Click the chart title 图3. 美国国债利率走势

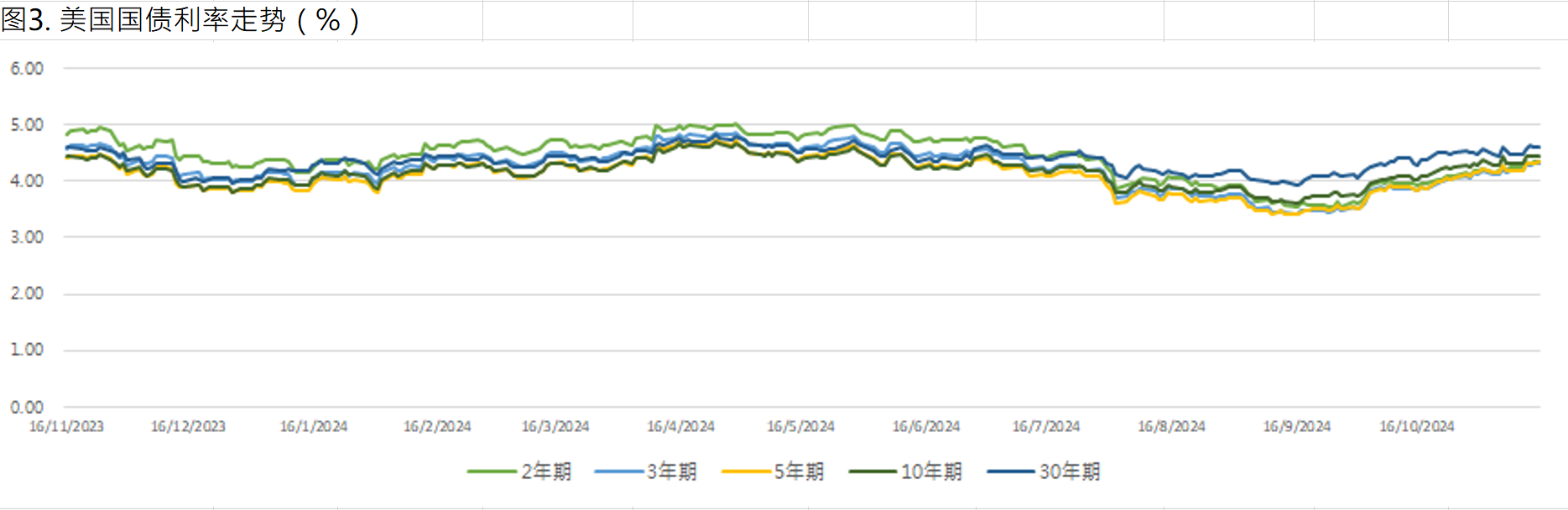(180, 20)
